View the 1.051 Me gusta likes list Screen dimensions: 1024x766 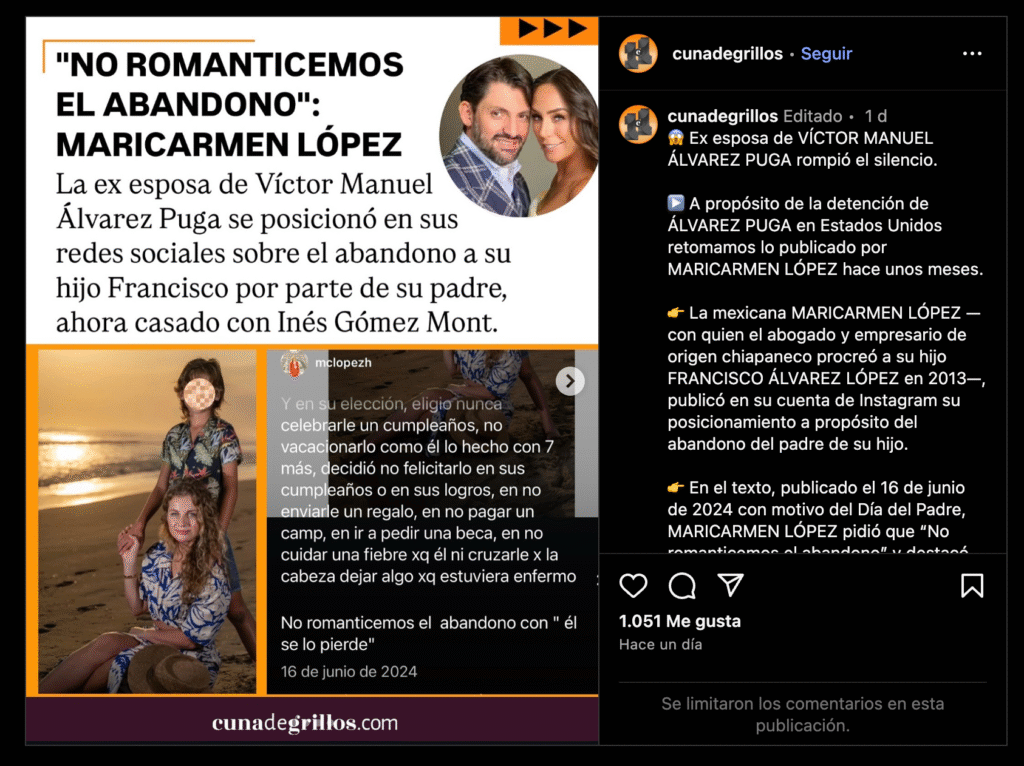point(679,621)
